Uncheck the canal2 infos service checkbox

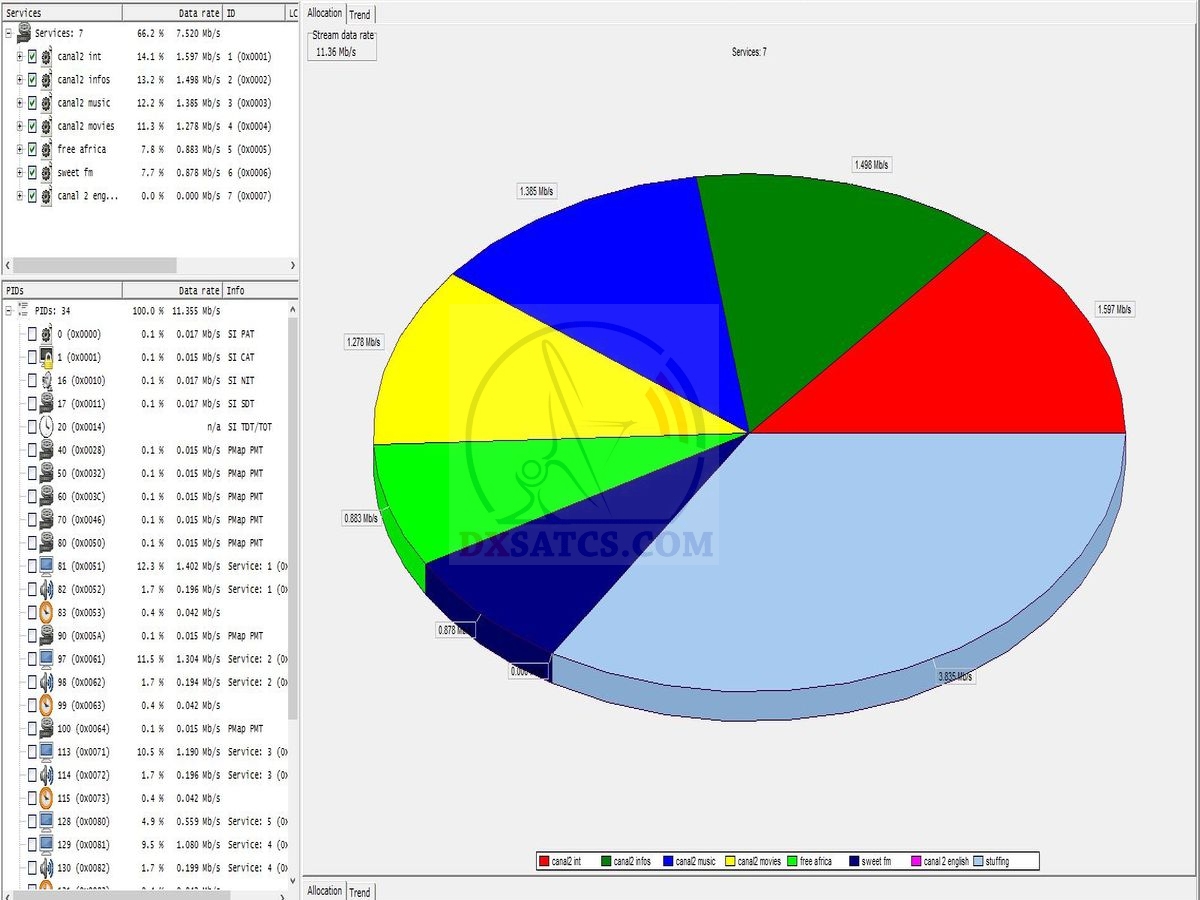tap(32, 80)
